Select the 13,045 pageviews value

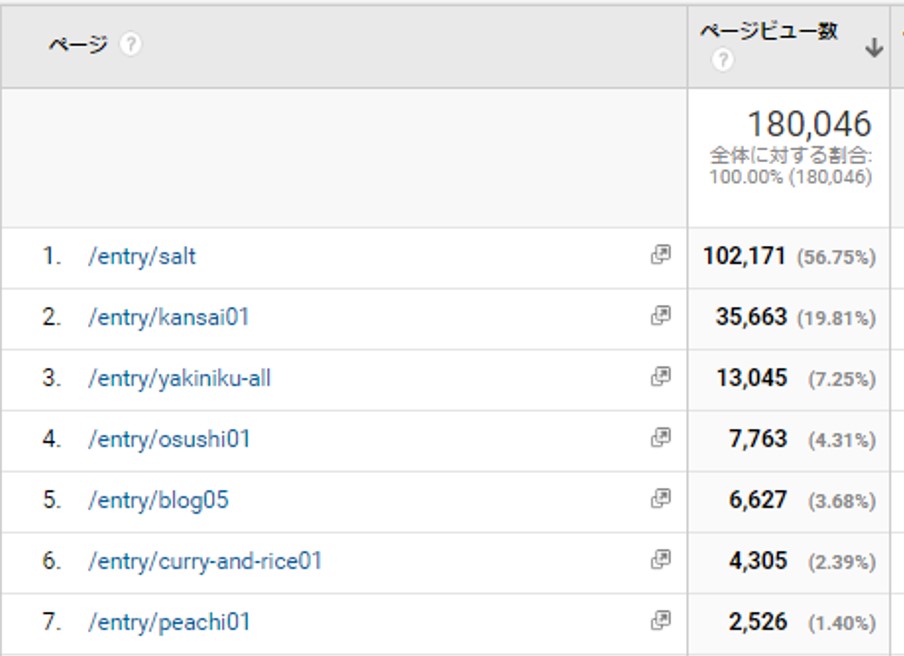(x=752, y=378)
